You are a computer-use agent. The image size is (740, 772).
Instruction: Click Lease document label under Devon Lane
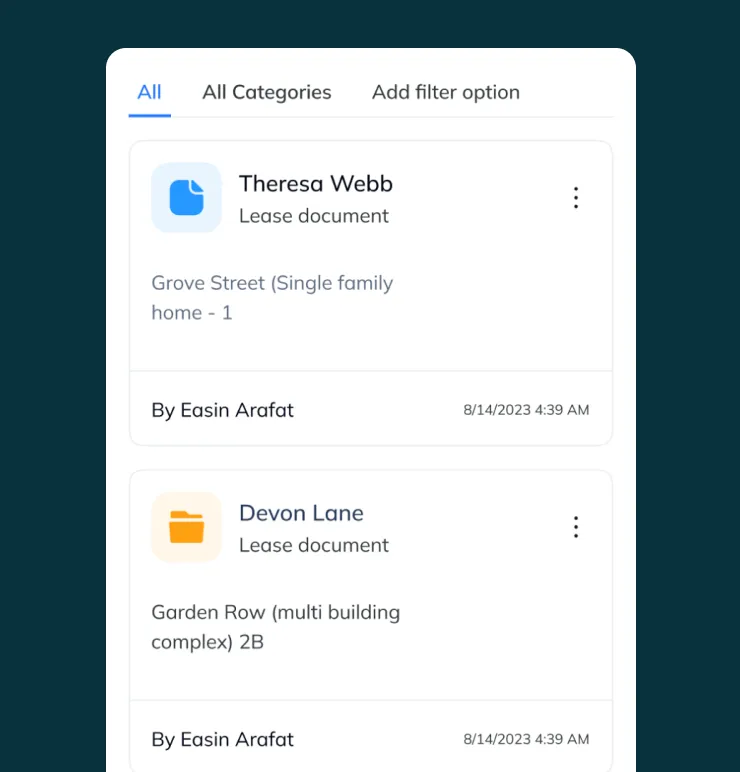click(x=313, y=545)
